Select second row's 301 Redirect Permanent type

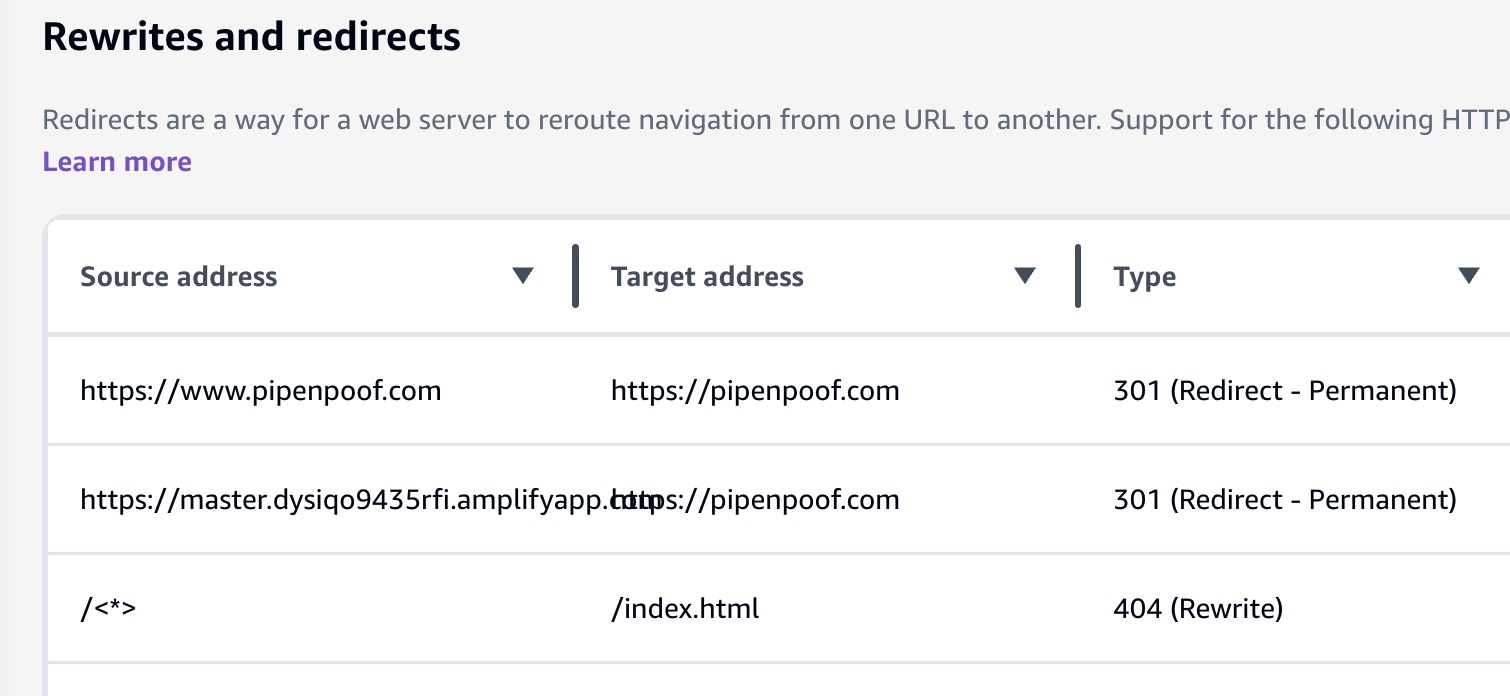coord(1285,499)
